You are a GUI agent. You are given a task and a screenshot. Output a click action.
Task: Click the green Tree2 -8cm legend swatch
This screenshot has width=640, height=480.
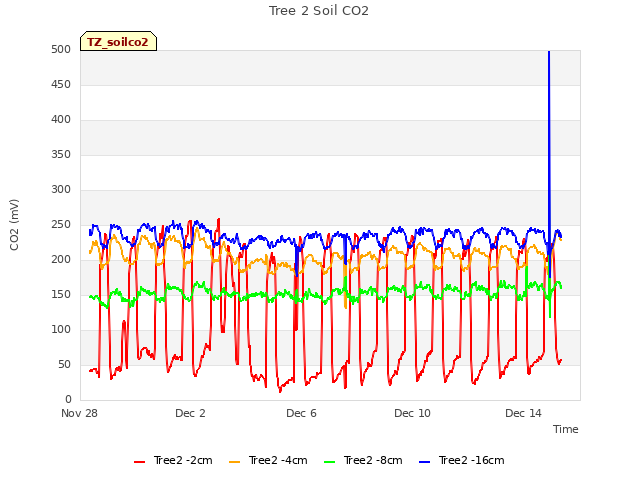pyautogui.click(x=330, y=462)
